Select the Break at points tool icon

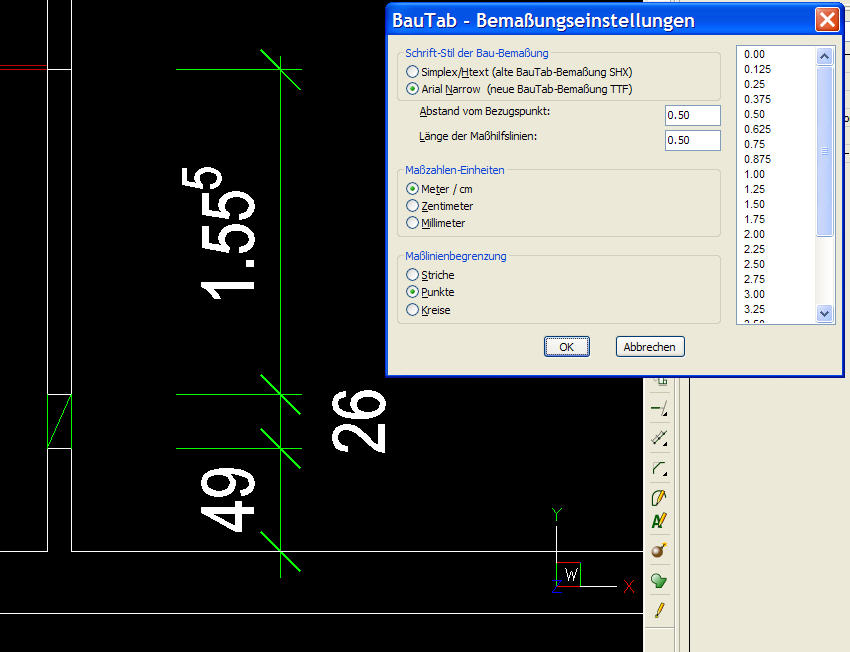click(659, 438)
